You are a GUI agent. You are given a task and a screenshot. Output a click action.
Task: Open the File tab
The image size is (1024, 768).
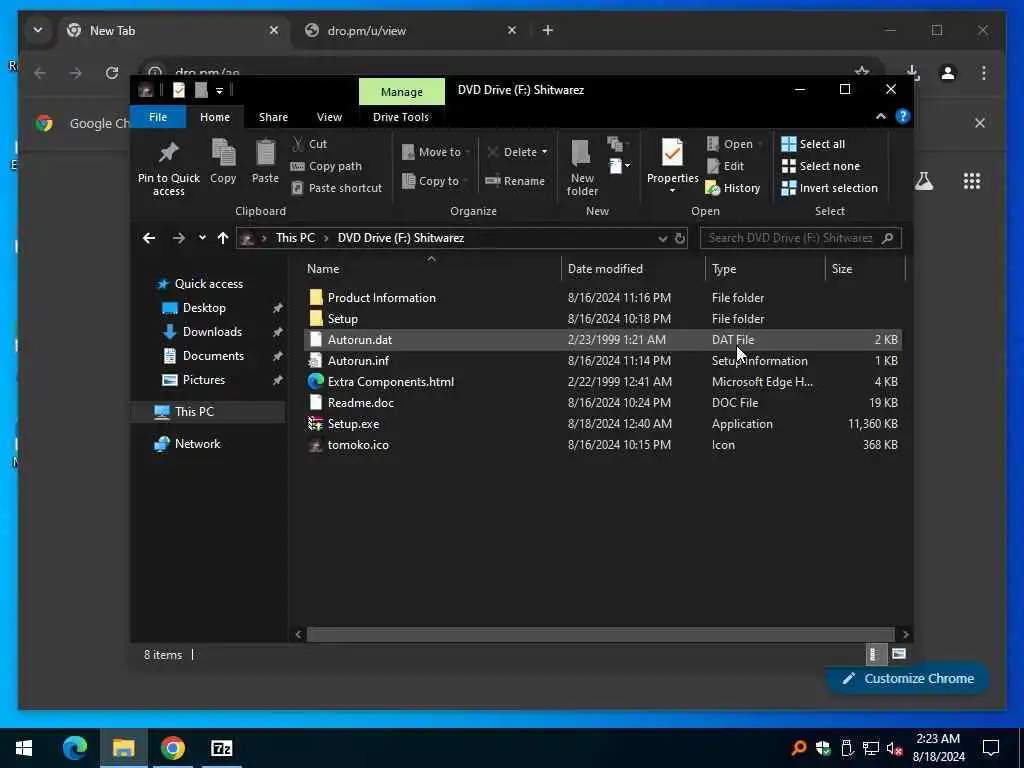pos(158,117)
